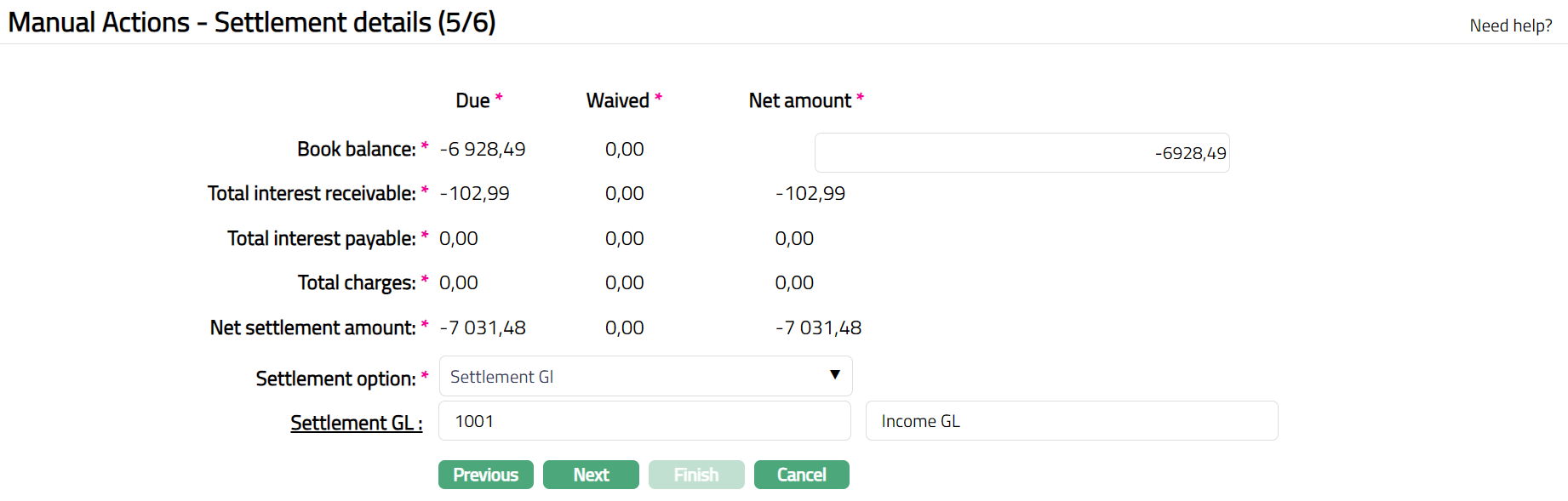Click the Book balance net amount field

tap(1021, 153)
